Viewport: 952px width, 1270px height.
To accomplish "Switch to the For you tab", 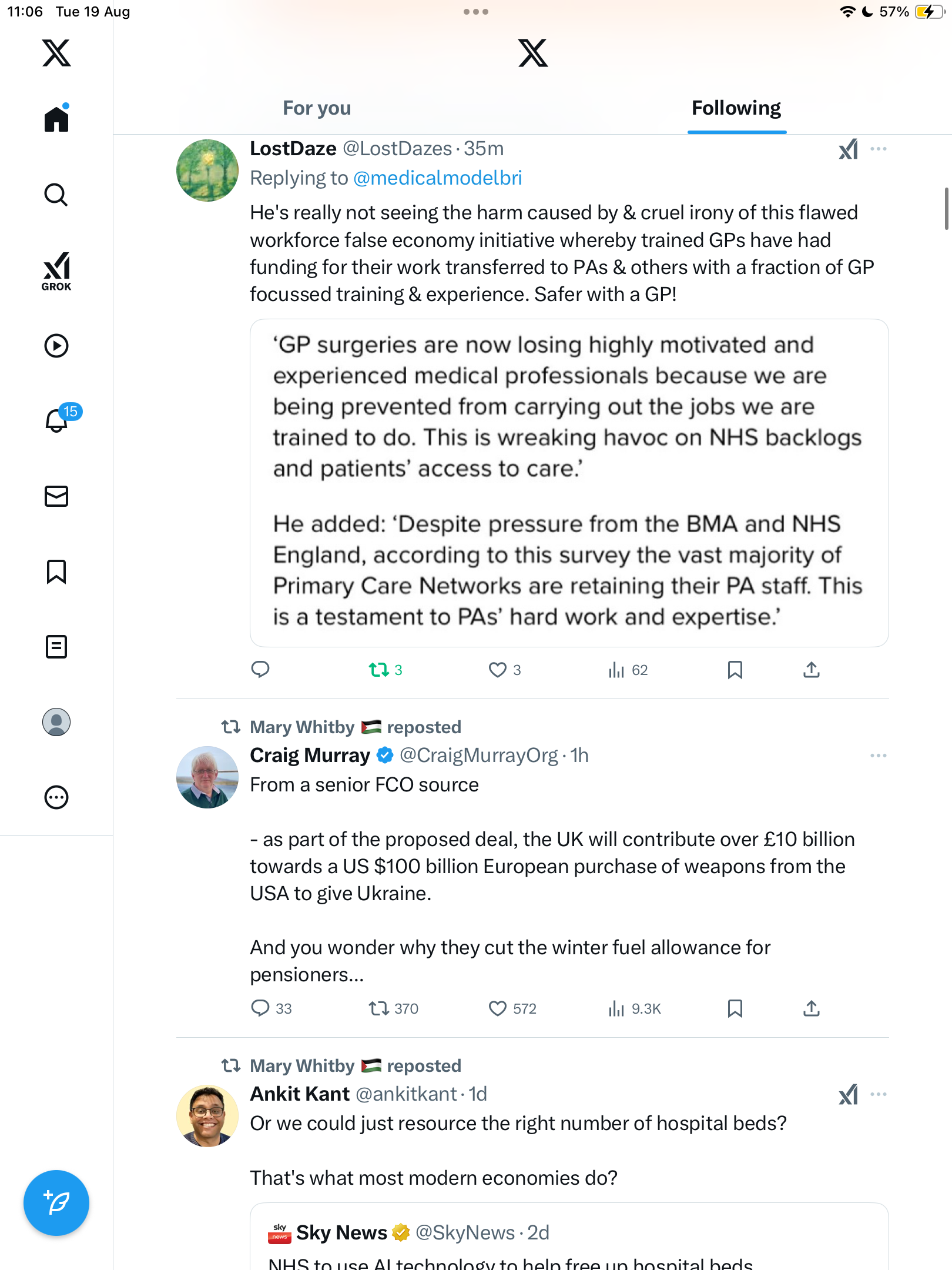I will tap(317, 108).
